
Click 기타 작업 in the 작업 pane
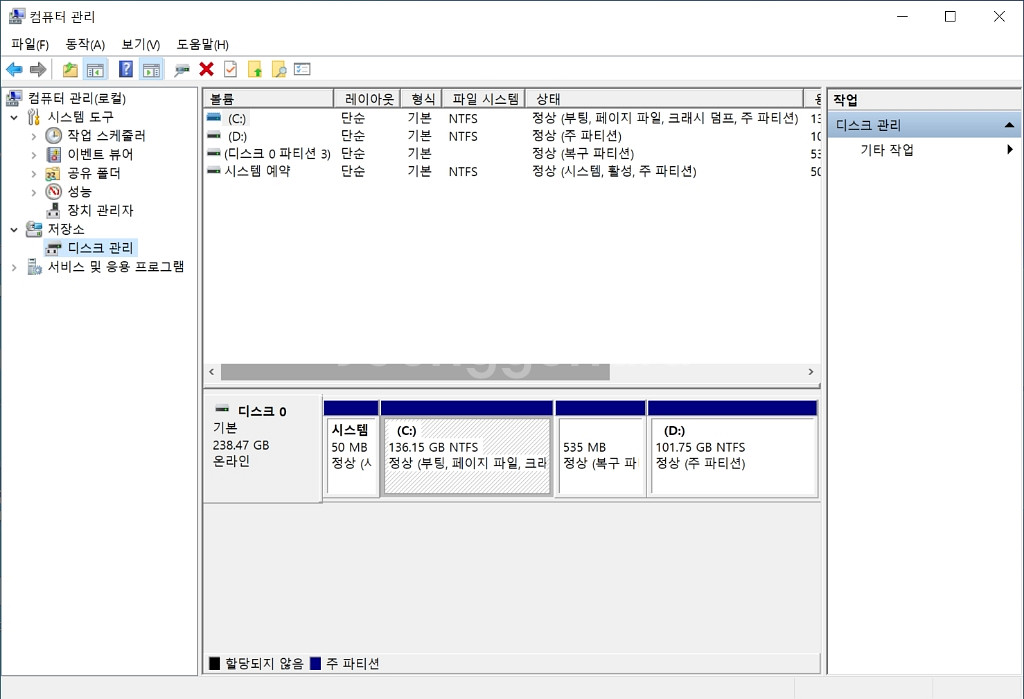887,150
